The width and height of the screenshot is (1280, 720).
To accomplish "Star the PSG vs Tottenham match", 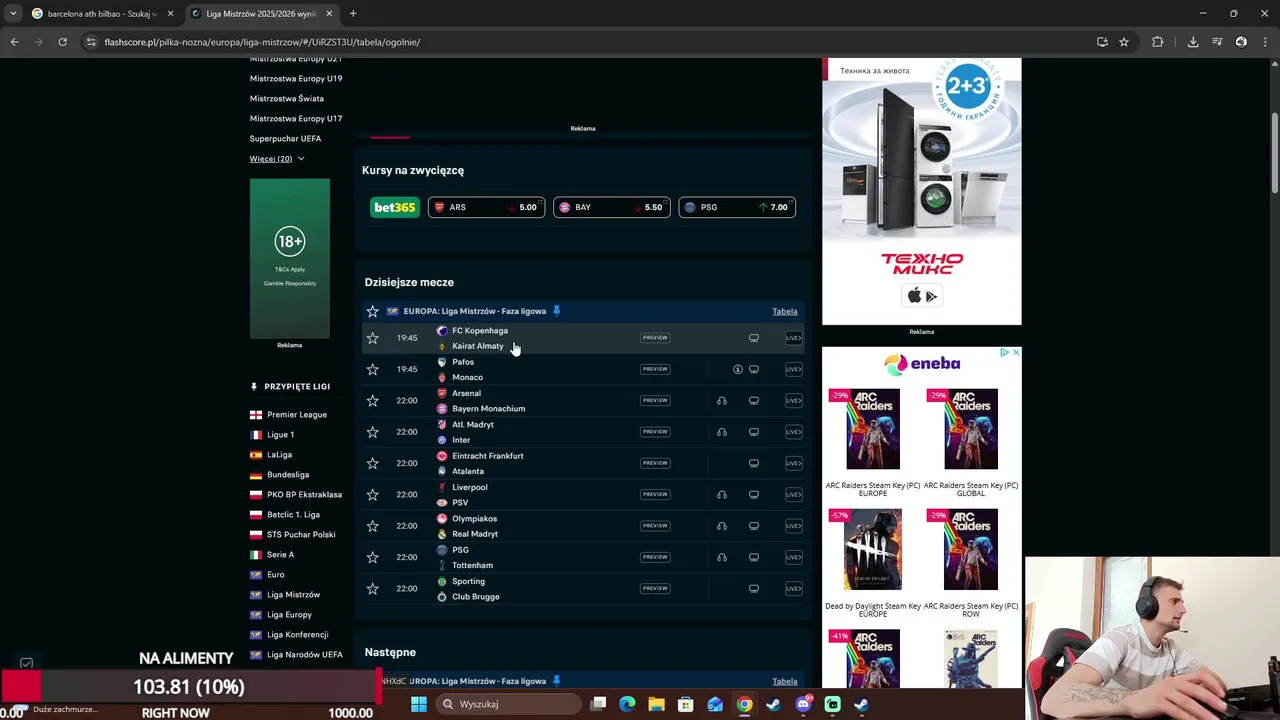I will (372, 557).
